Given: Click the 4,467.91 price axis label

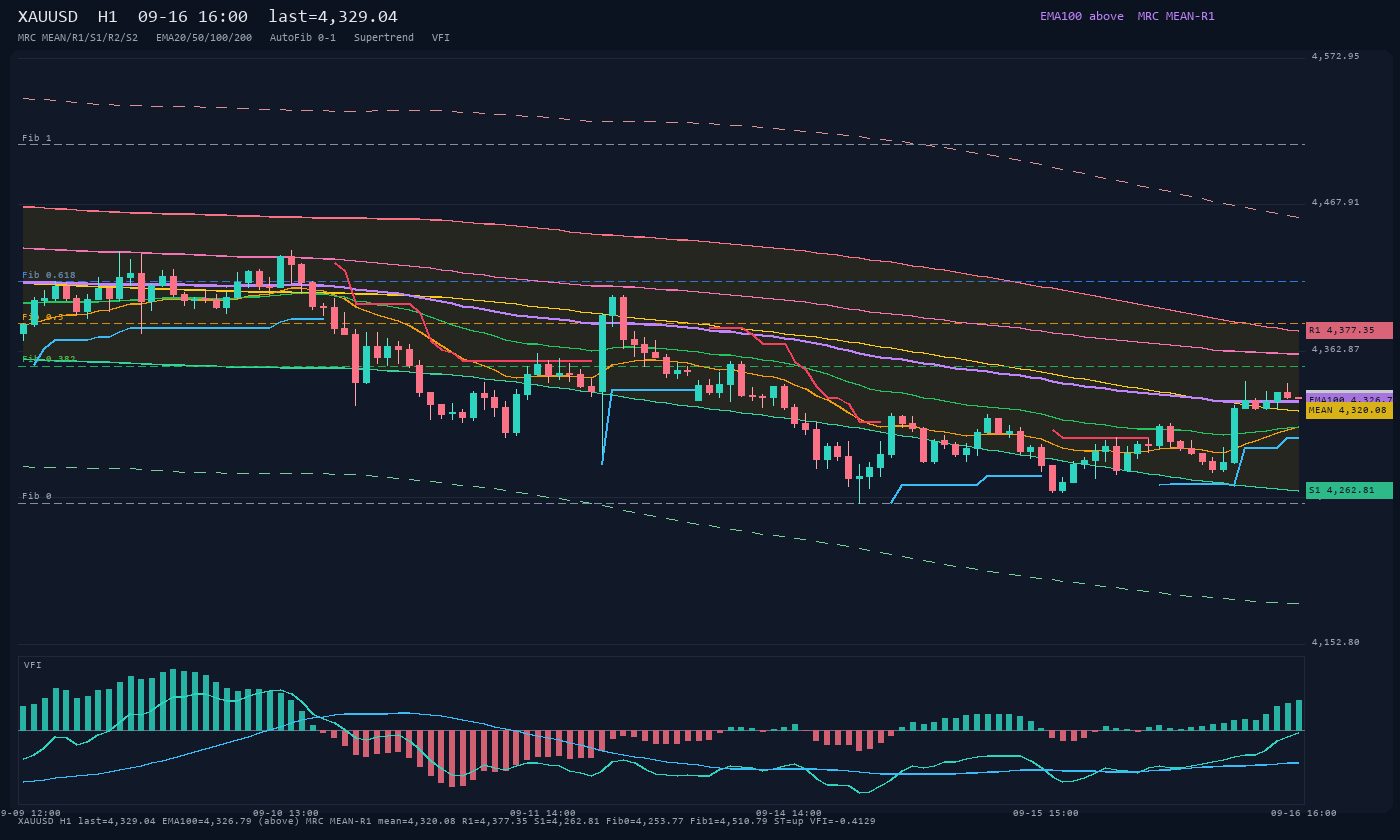Looking at the screenshot, I should coord(1336,202).
